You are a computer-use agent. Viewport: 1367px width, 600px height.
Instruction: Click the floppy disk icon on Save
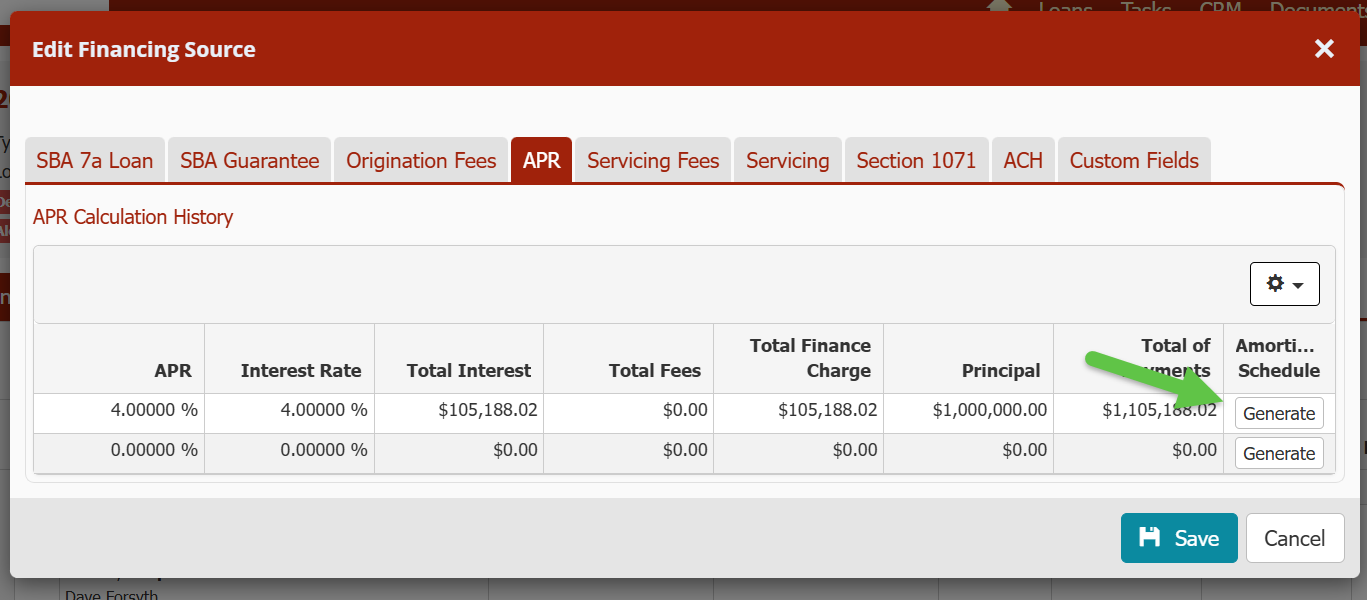1150,537
